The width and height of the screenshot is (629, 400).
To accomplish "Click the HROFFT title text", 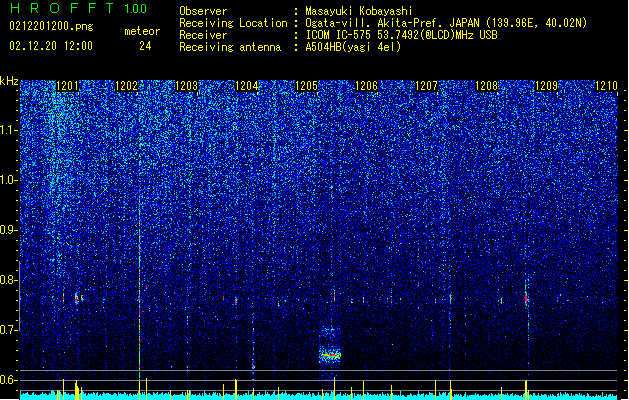I will [x=62, y=8].
